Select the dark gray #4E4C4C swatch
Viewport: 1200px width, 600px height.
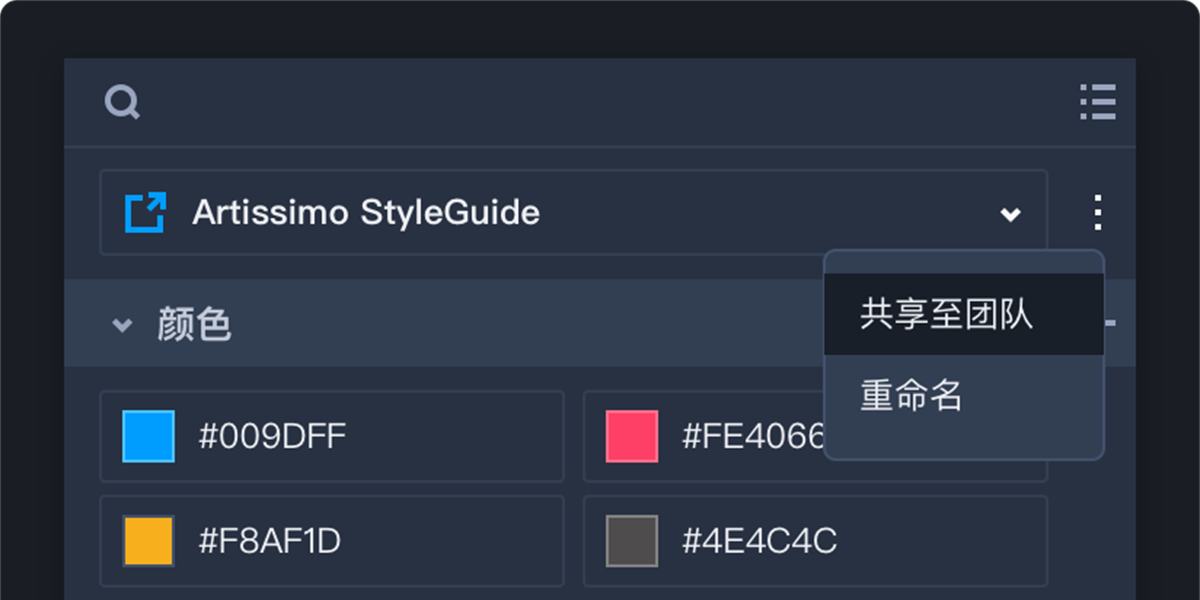[x=632, y=541]
